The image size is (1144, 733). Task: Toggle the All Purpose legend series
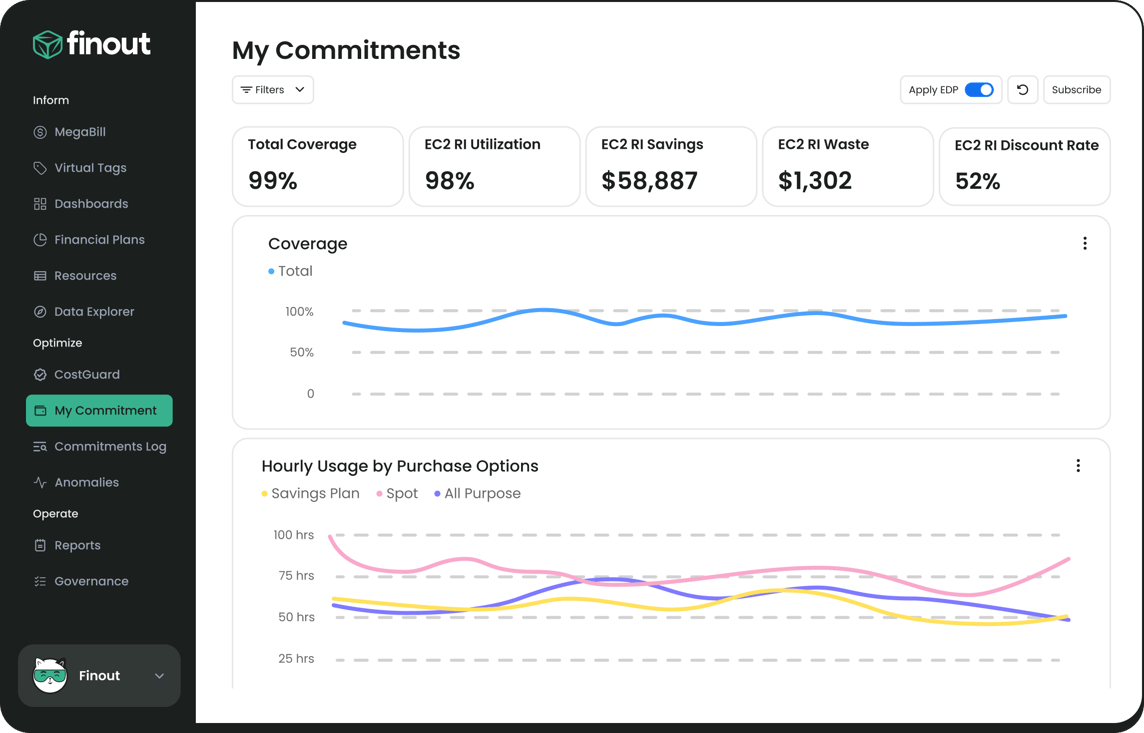[478, 494]
